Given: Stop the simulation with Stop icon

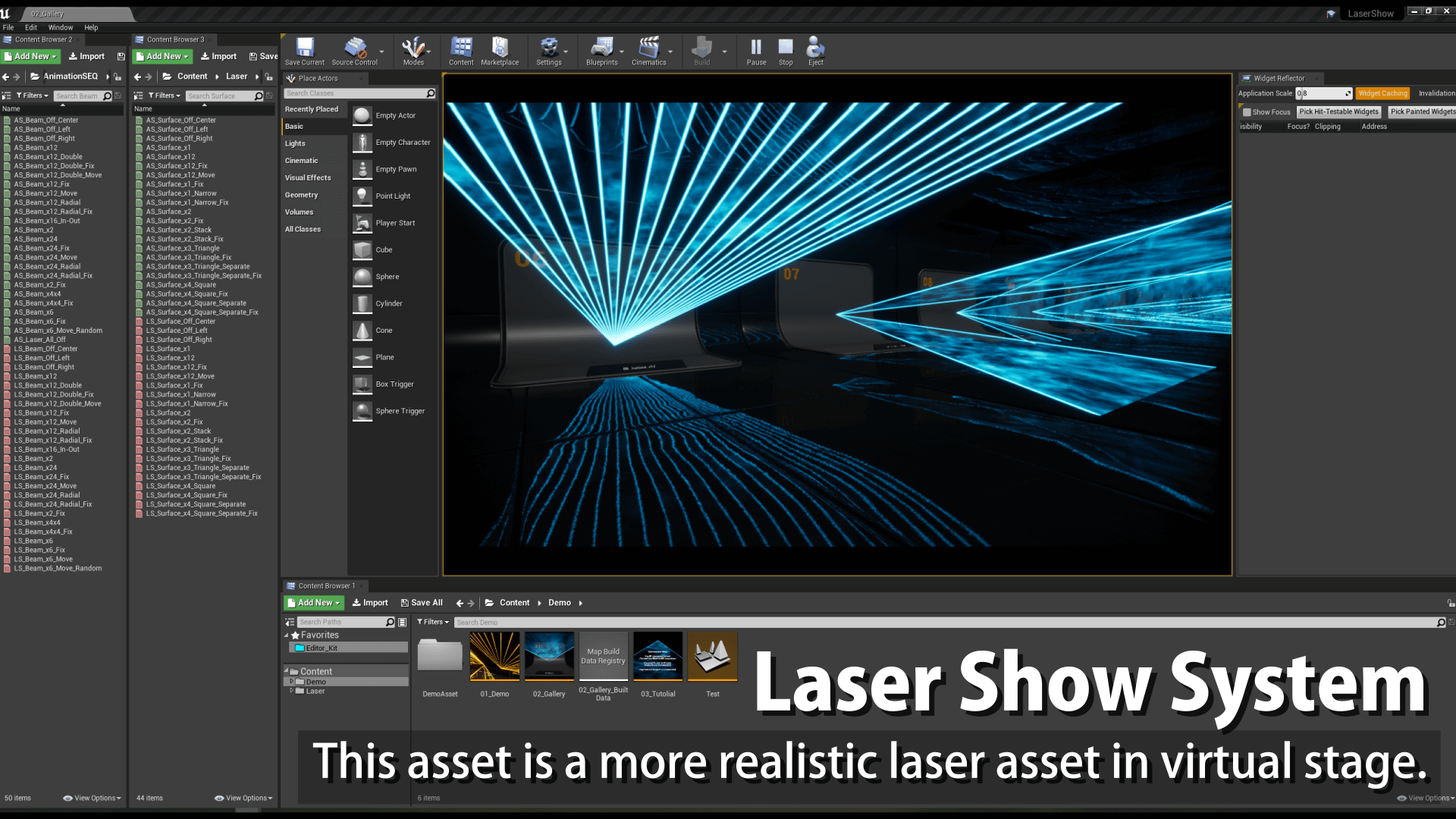Looking at the screenshot, I should pyautogui.click(x=786, y=52).
